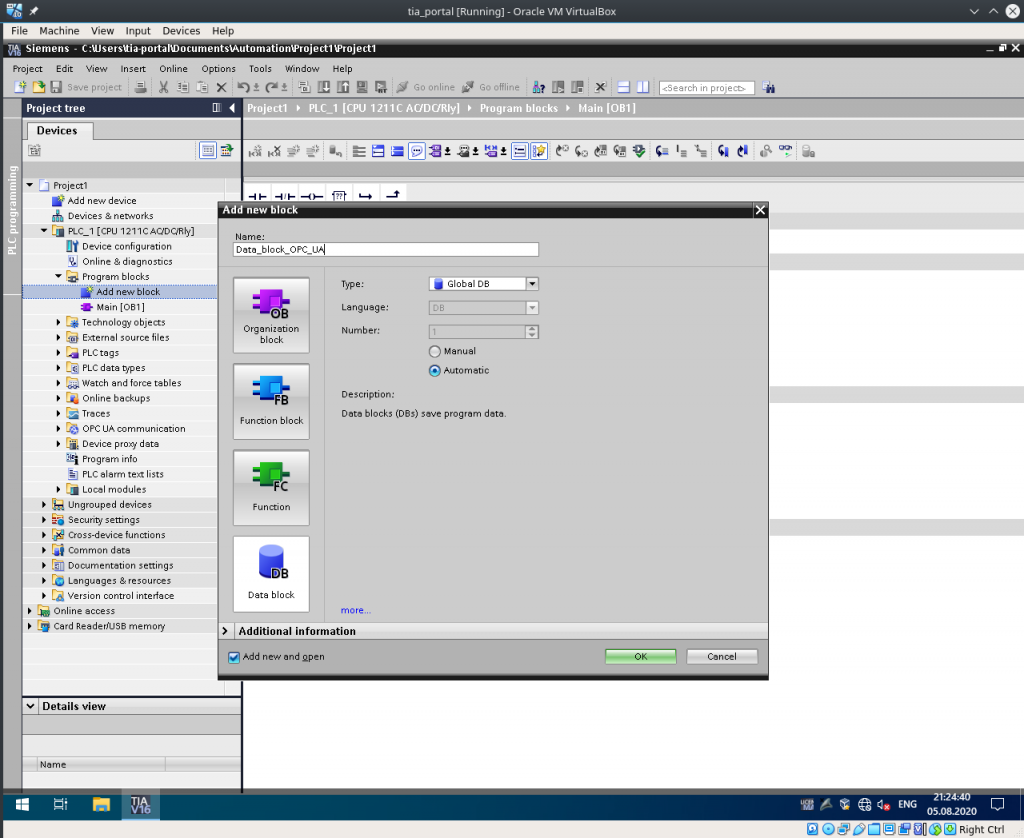Select Main [OB1] in project tree
The image size is (1024, 838).
pos(120,307)
